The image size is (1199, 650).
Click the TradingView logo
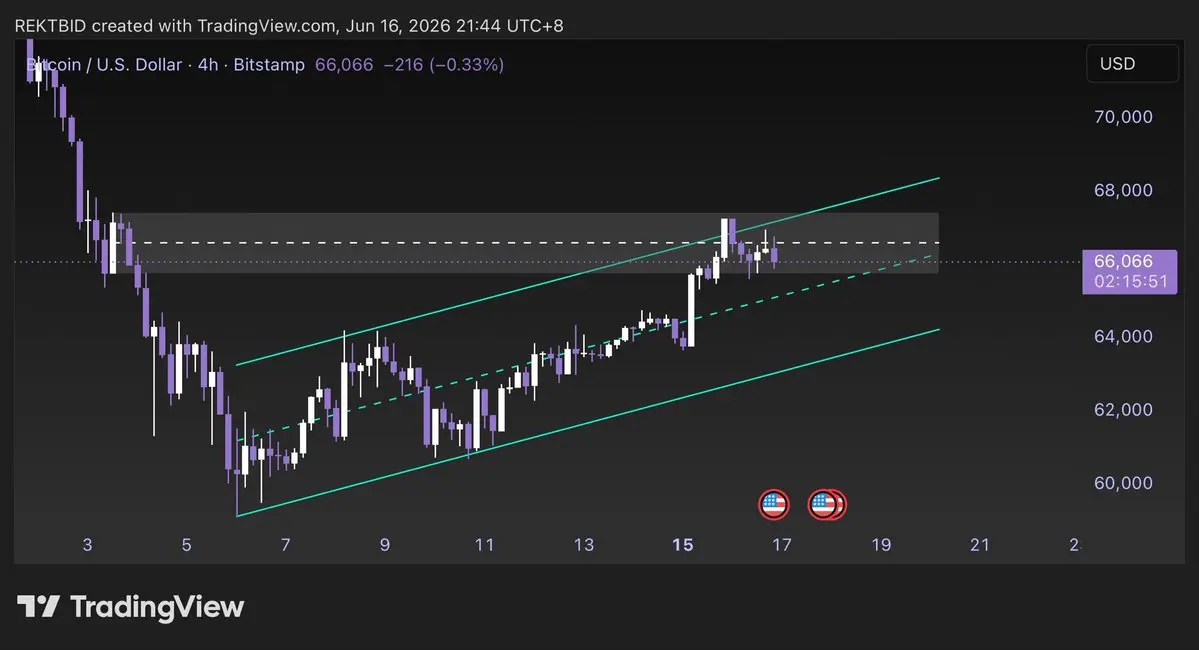point(131,606)
